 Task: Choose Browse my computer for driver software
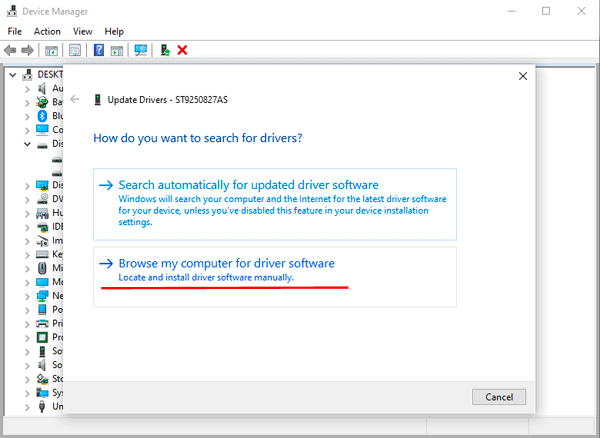pos(275,277)
